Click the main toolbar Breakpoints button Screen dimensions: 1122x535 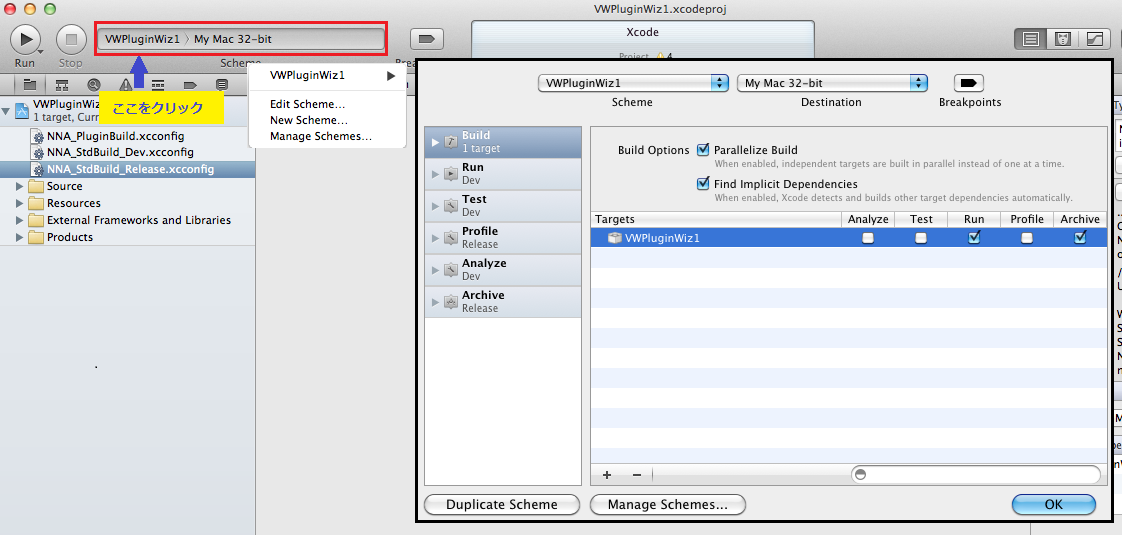pos(427,39)
